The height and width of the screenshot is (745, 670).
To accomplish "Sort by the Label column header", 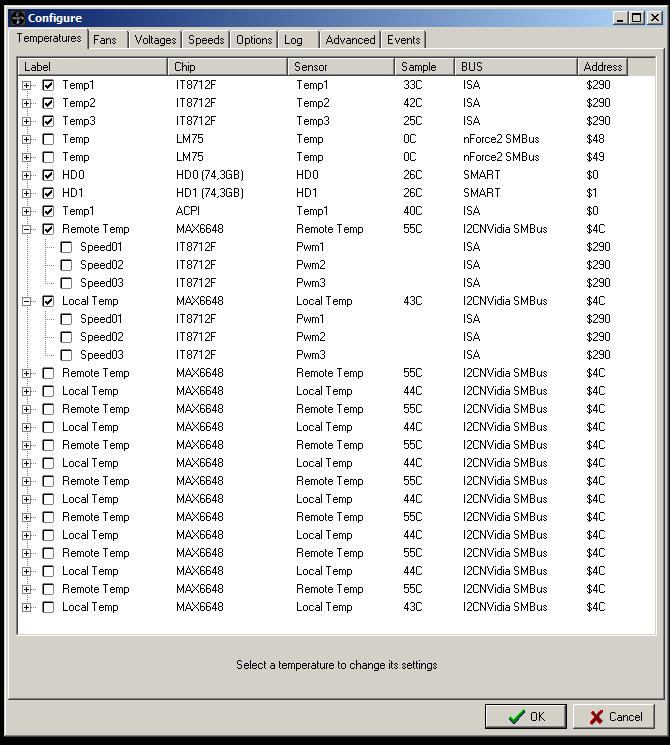I will [93, 67].
